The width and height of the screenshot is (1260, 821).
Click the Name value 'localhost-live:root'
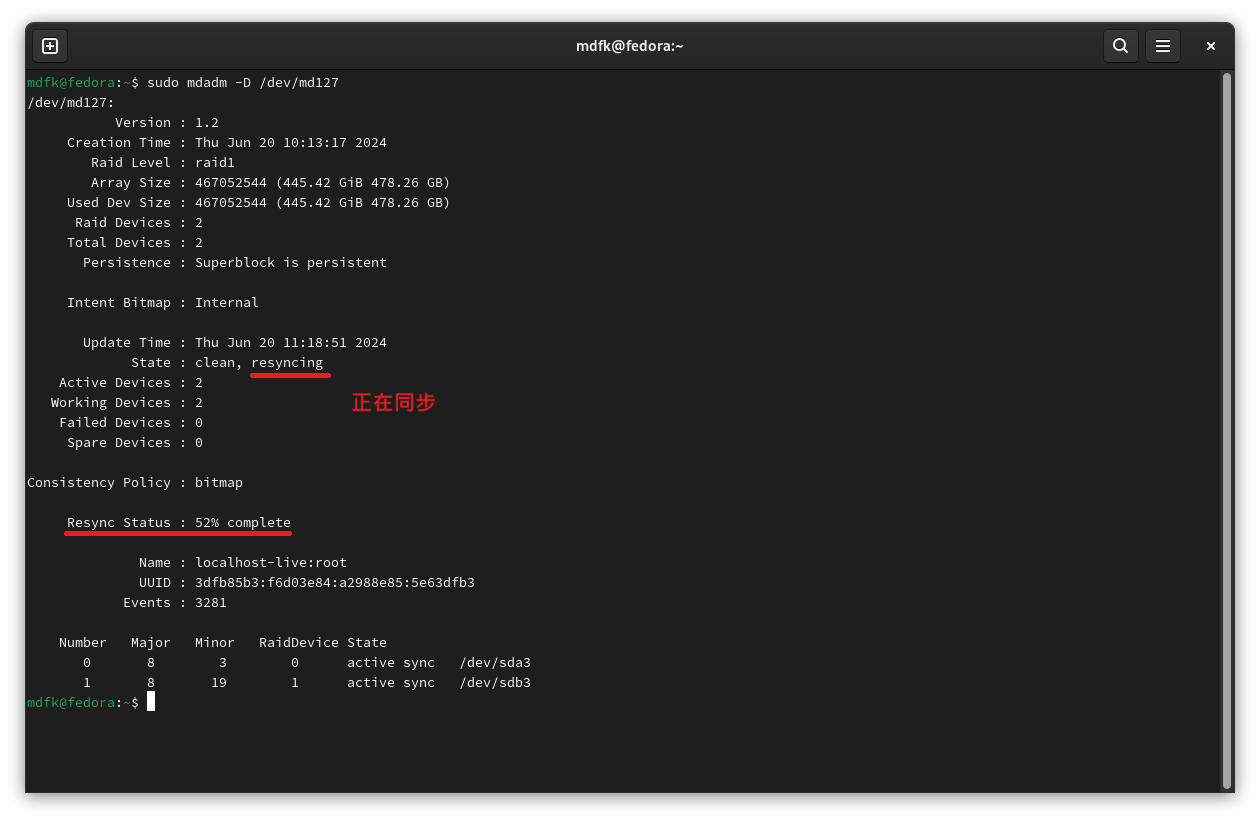271,562
